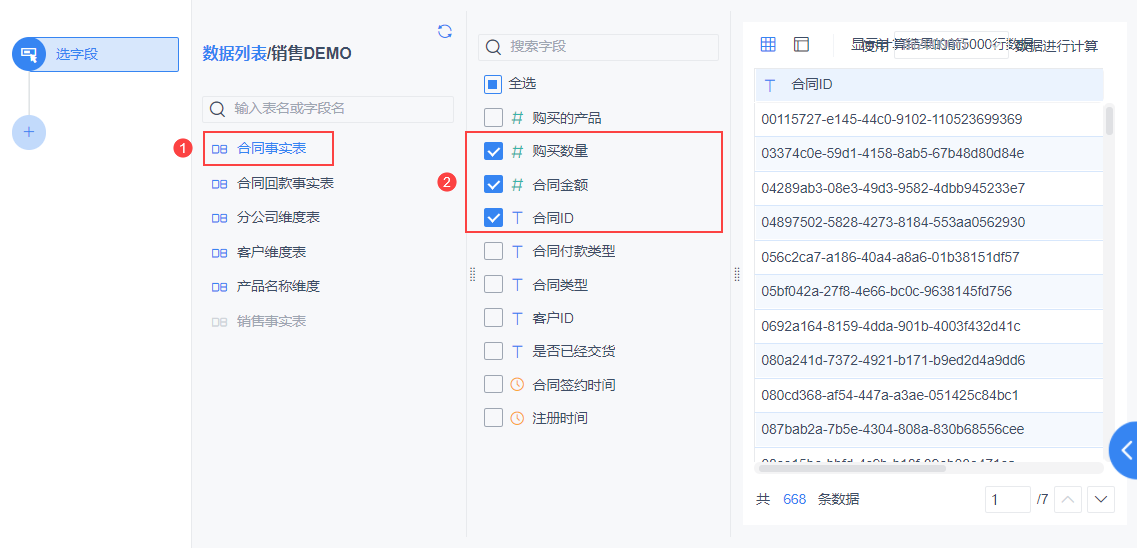This screenshot has width=1137, height=548.
Task: Click the refresh data list icon
Action: (445, 30)
